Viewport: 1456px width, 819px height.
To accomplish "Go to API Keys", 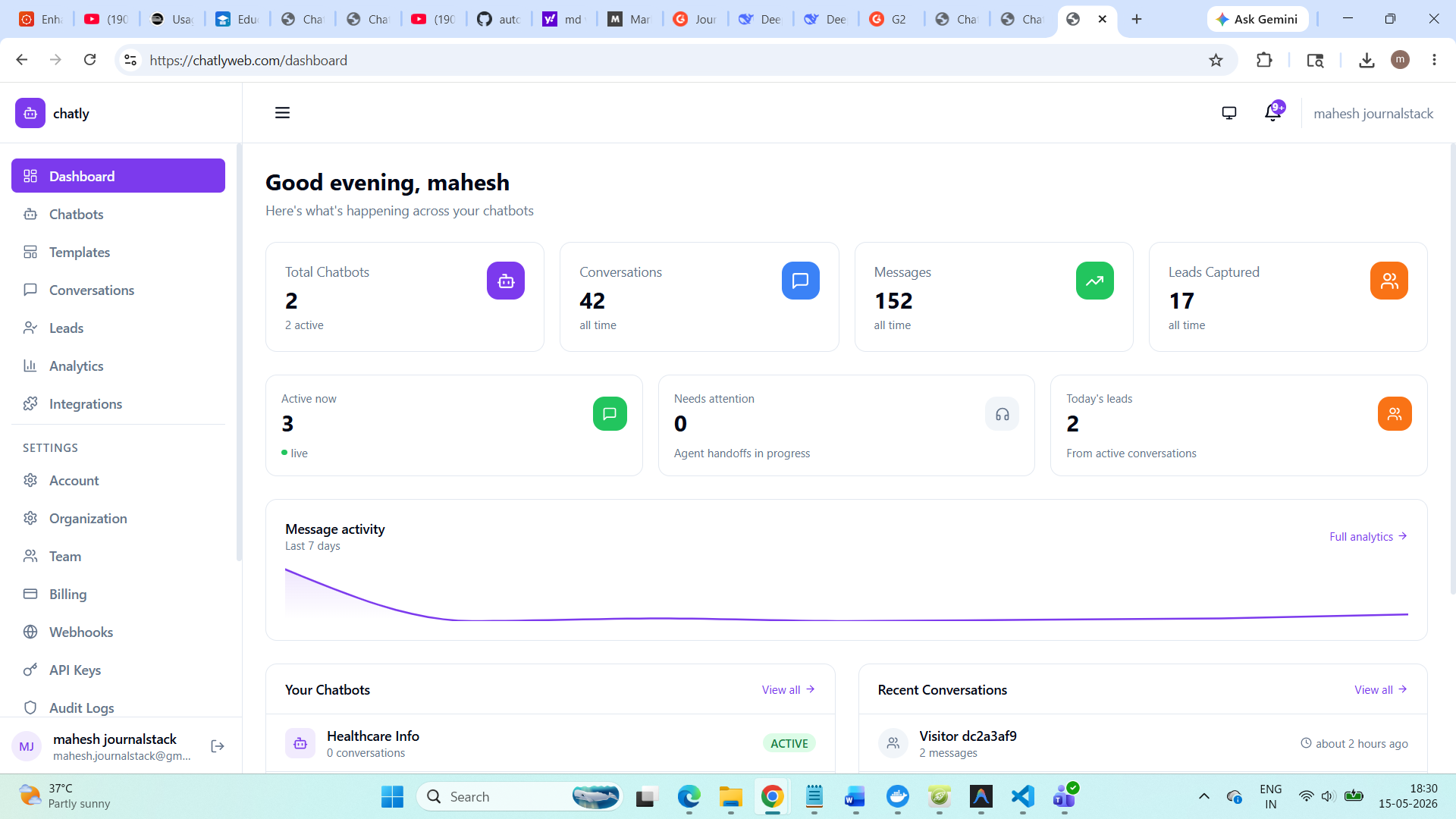I will tap(118, 670).
